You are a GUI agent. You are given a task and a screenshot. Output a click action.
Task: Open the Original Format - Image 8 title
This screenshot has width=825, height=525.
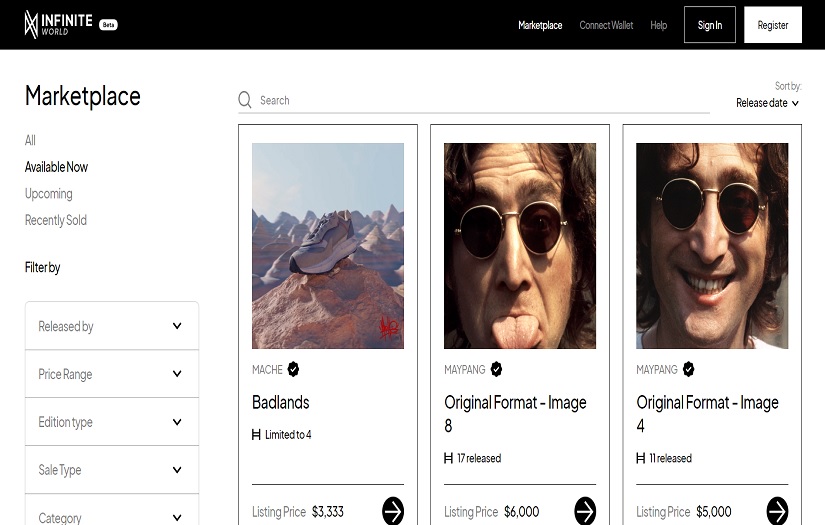[x=515, y=414]
